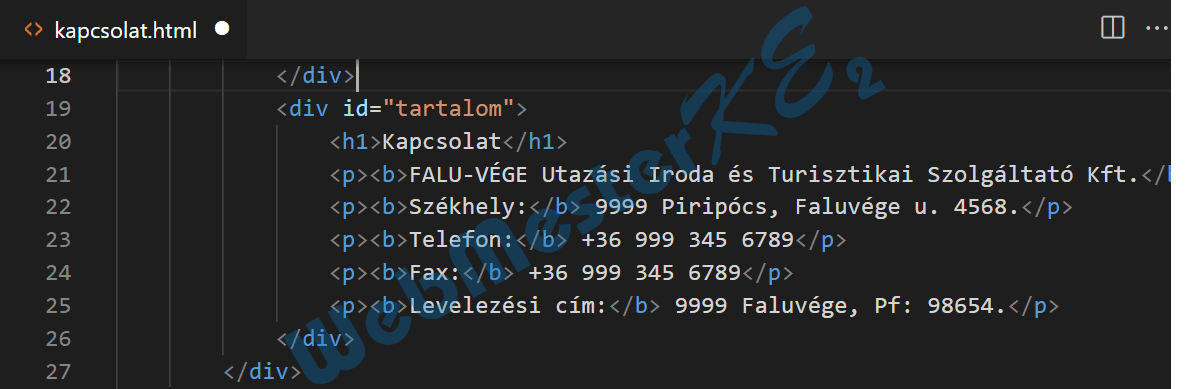1200x389 pixels.
Task: Click the phone number +36 999 345 6789 on line 23
Action: 687,240
